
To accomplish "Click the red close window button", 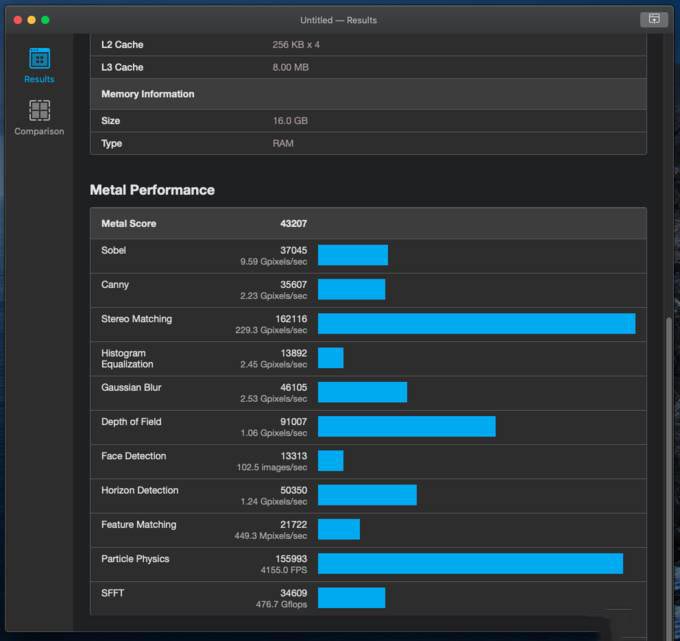I will click(x=18, y=20).
